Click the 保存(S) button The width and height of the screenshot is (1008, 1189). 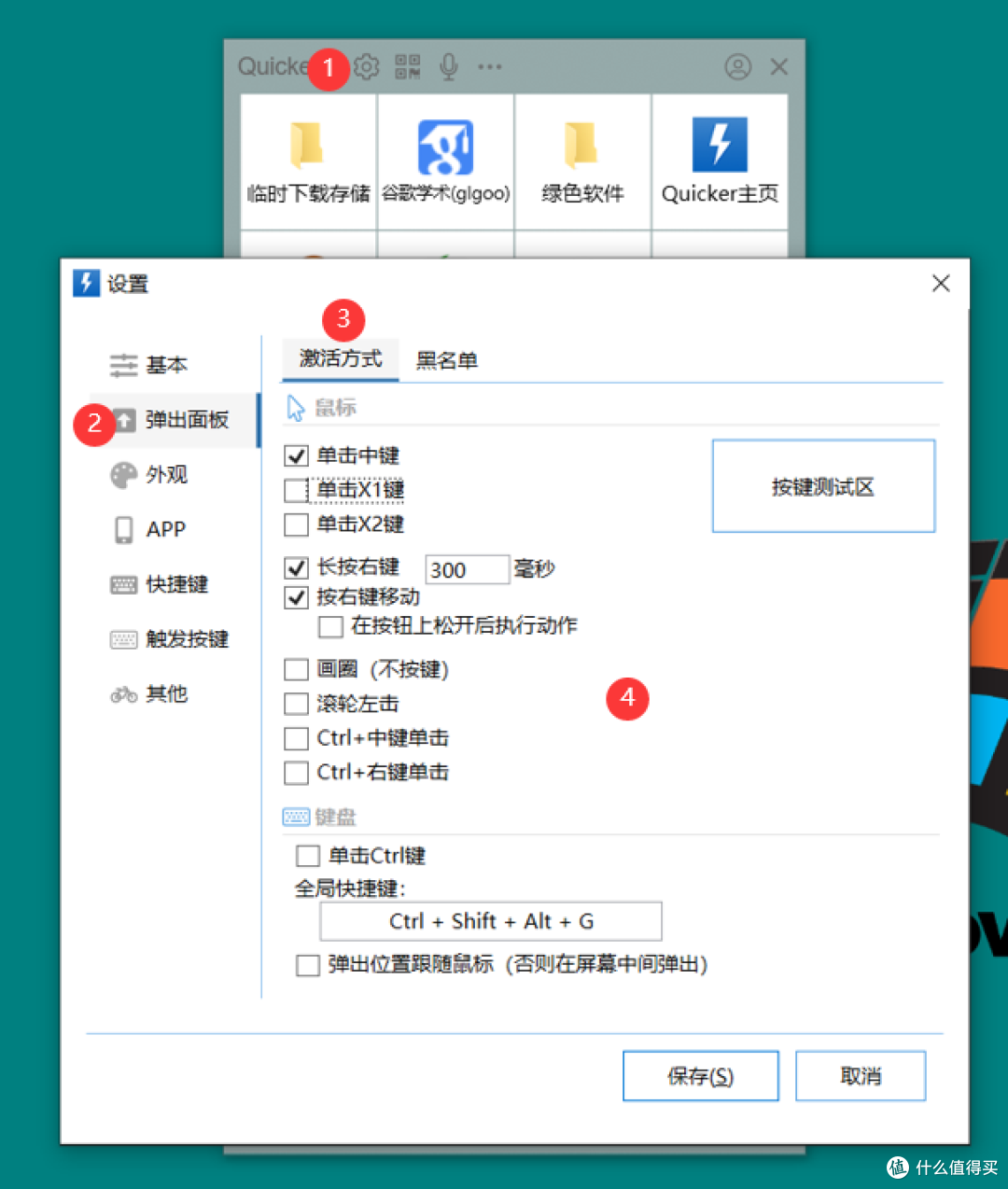click(x=701, y=1076)
